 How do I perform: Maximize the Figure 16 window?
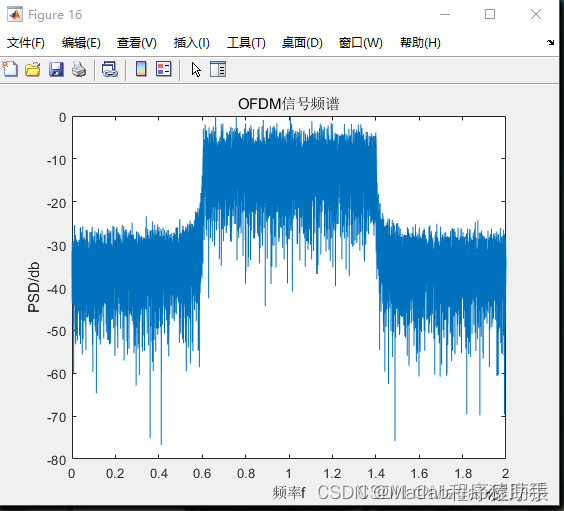490,14
